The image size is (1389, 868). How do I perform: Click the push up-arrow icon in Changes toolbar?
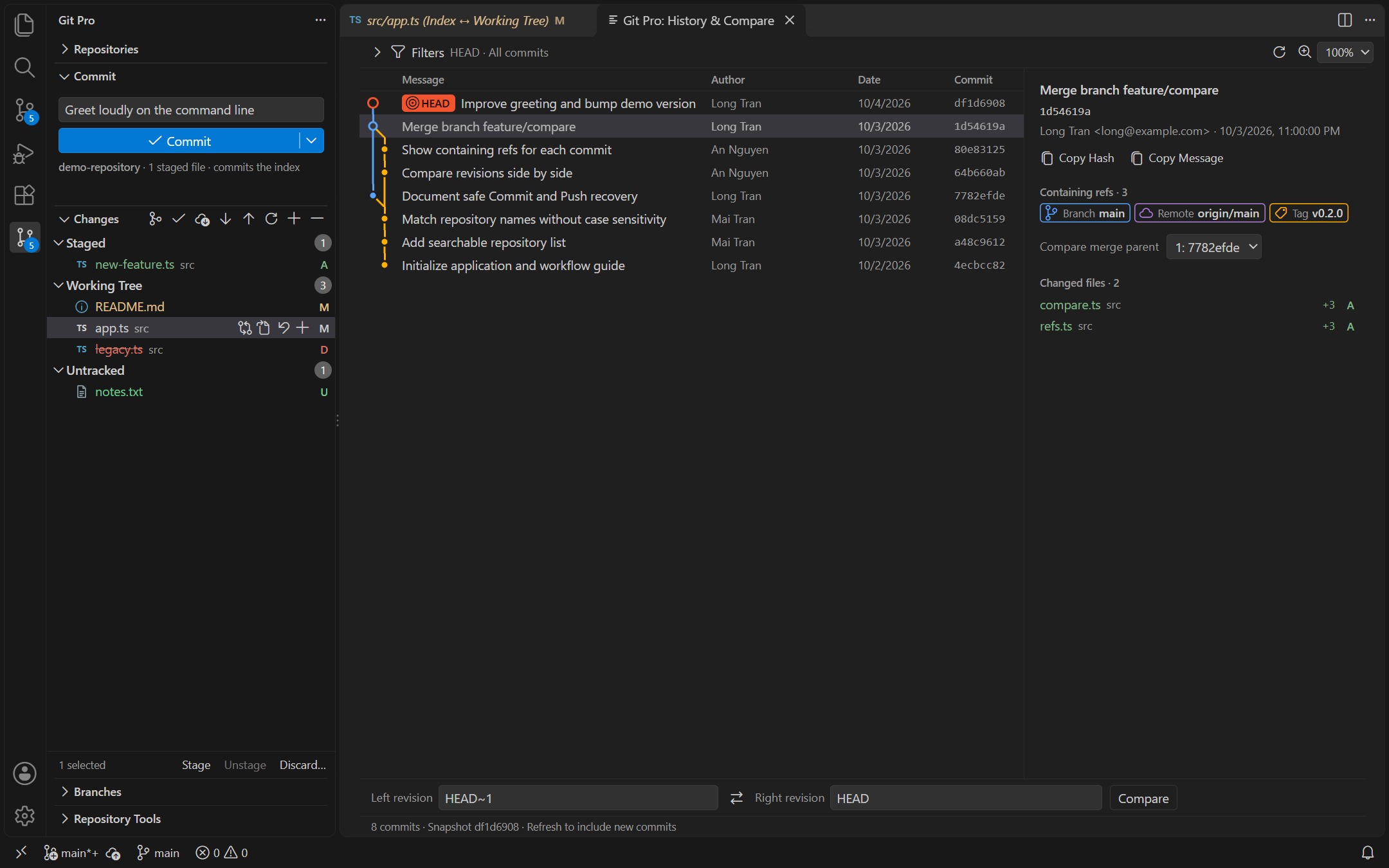tap(248, 219)
